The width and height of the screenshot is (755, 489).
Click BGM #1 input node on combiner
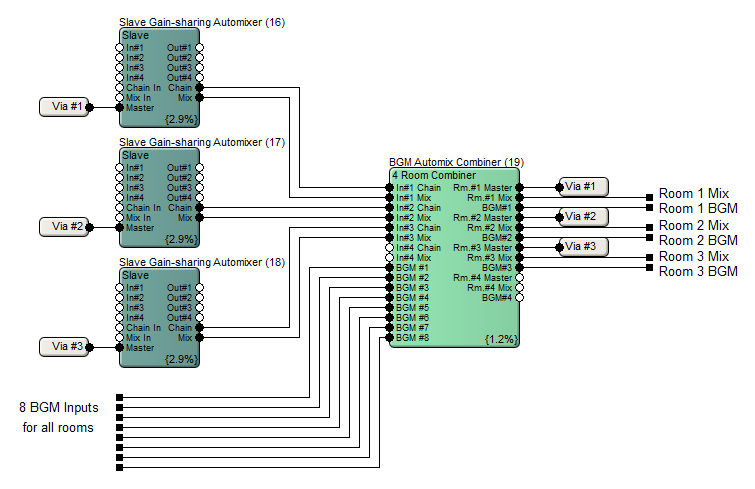pyautogui.click(x=390, y=268)
